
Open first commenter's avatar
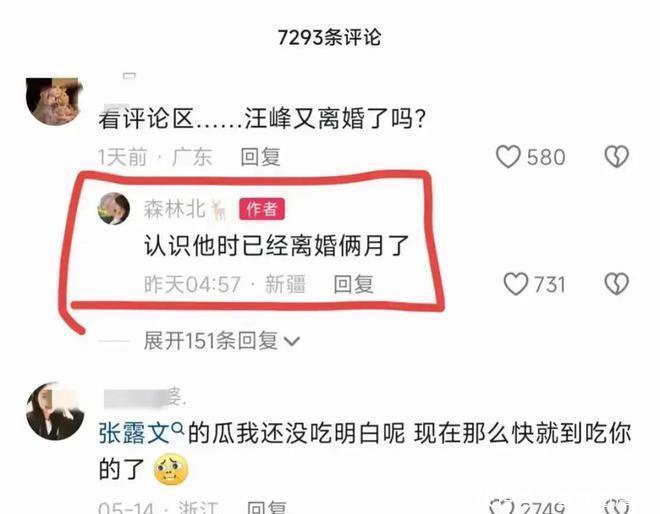click(54, 101)
